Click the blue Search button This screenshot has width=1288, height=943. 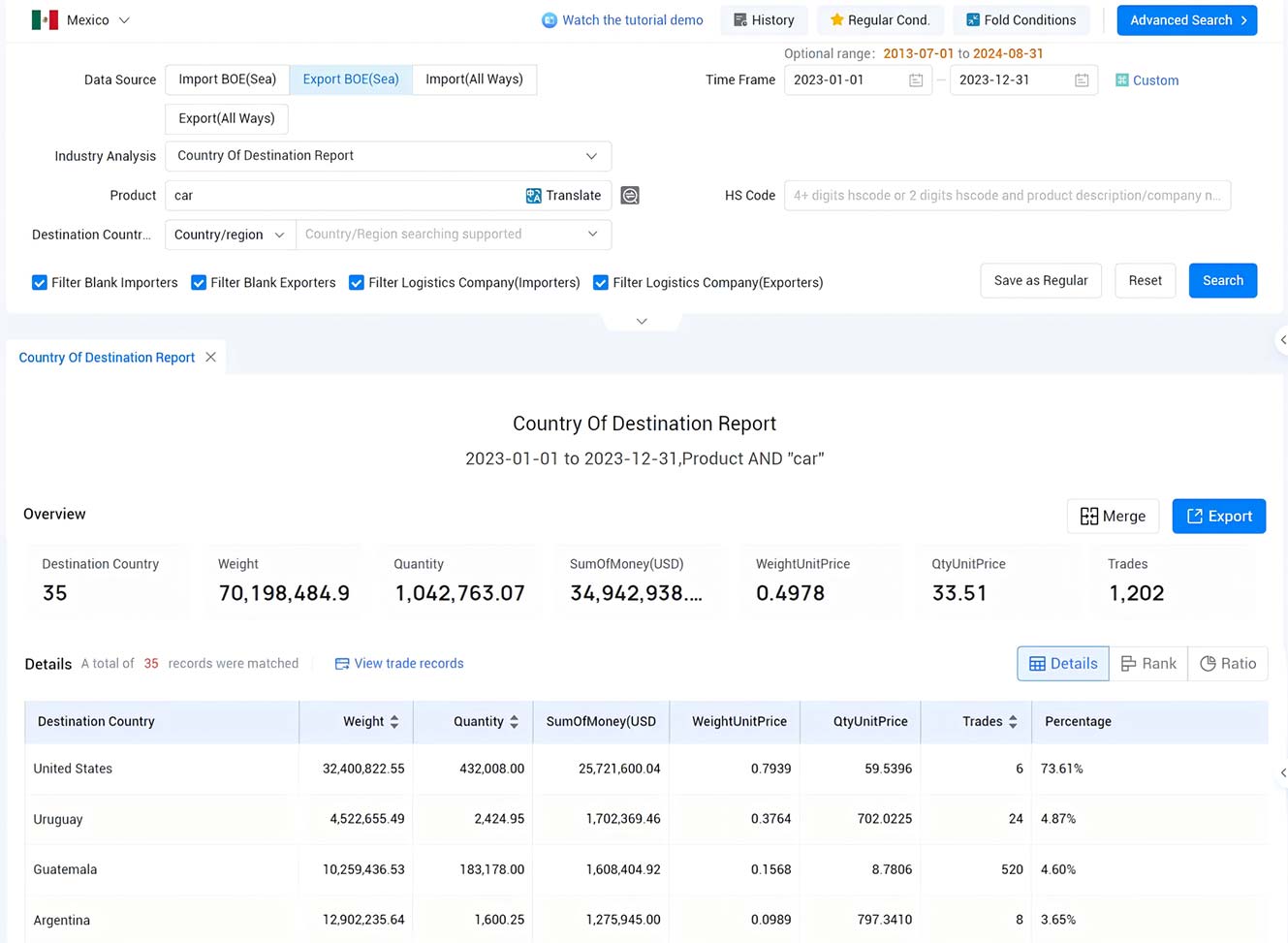point(1223,281)
